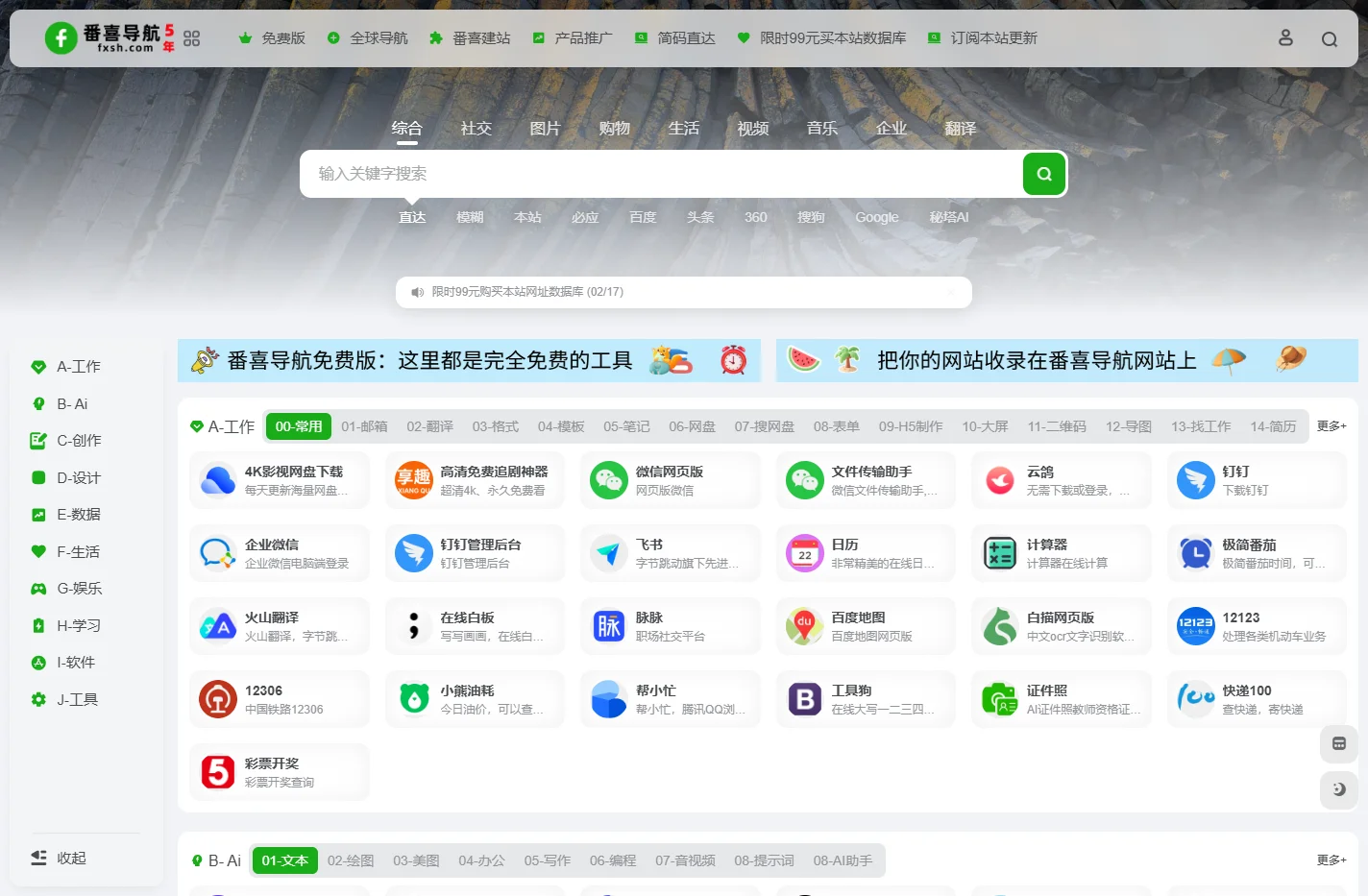The image size is (1368, 896).
Task: Select the 图片 search tab
Action: [546, 129]
